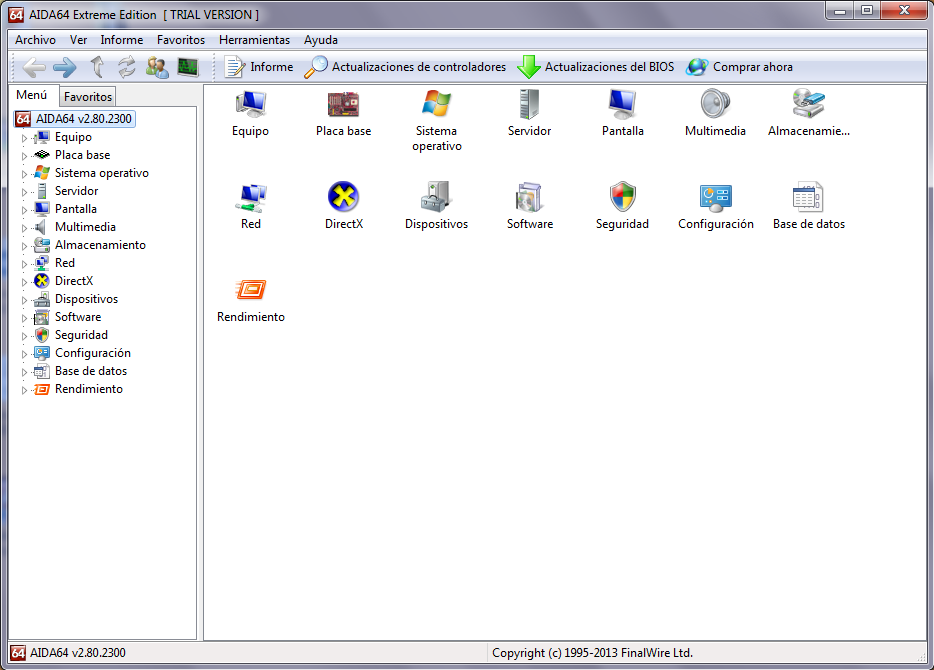Select Software in the tree
This screenshot has height=670, width=934.
point(78,317)
